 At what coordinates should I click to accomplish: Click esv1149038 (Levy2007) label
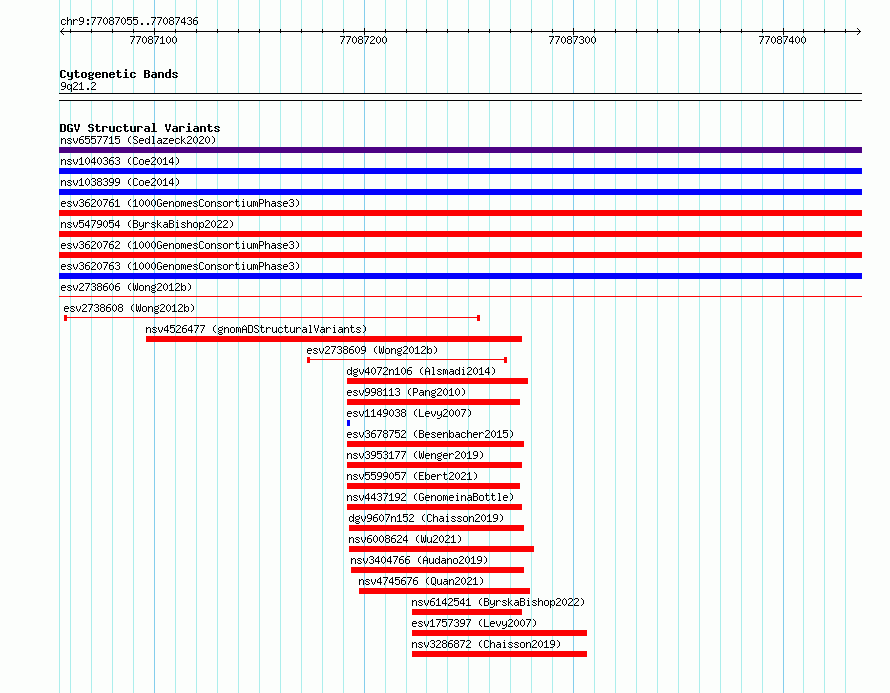[x=409, y=413]
